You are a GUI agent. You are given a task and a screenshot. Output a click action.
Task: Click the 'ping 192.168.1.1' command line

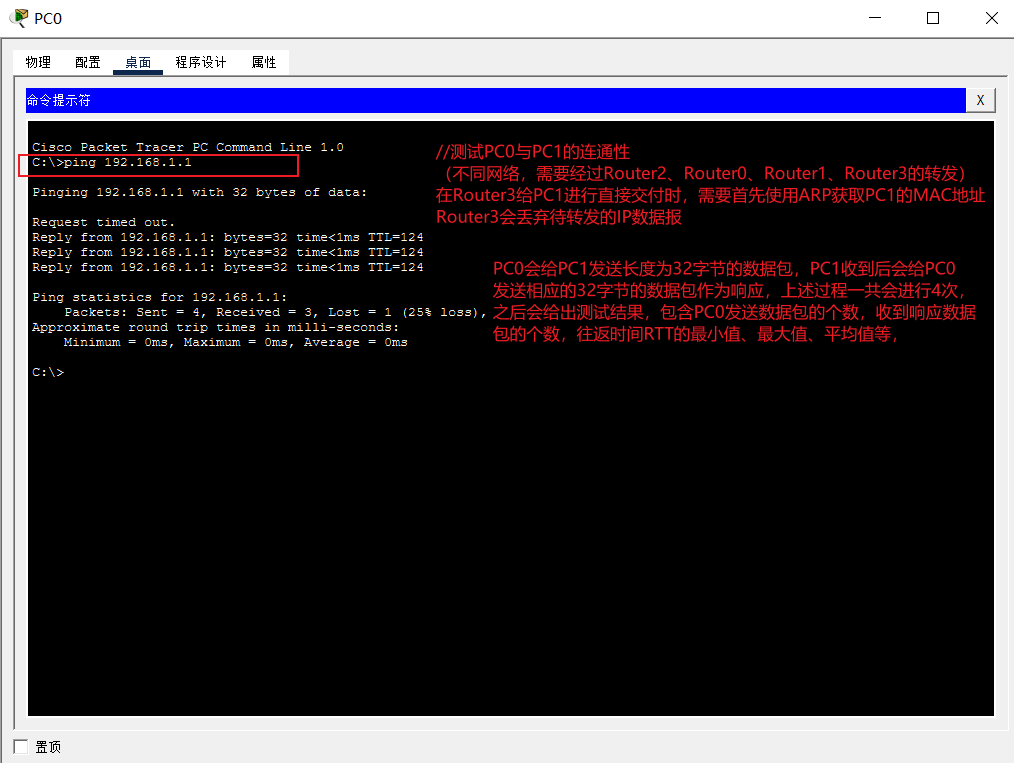click(112, 162)
